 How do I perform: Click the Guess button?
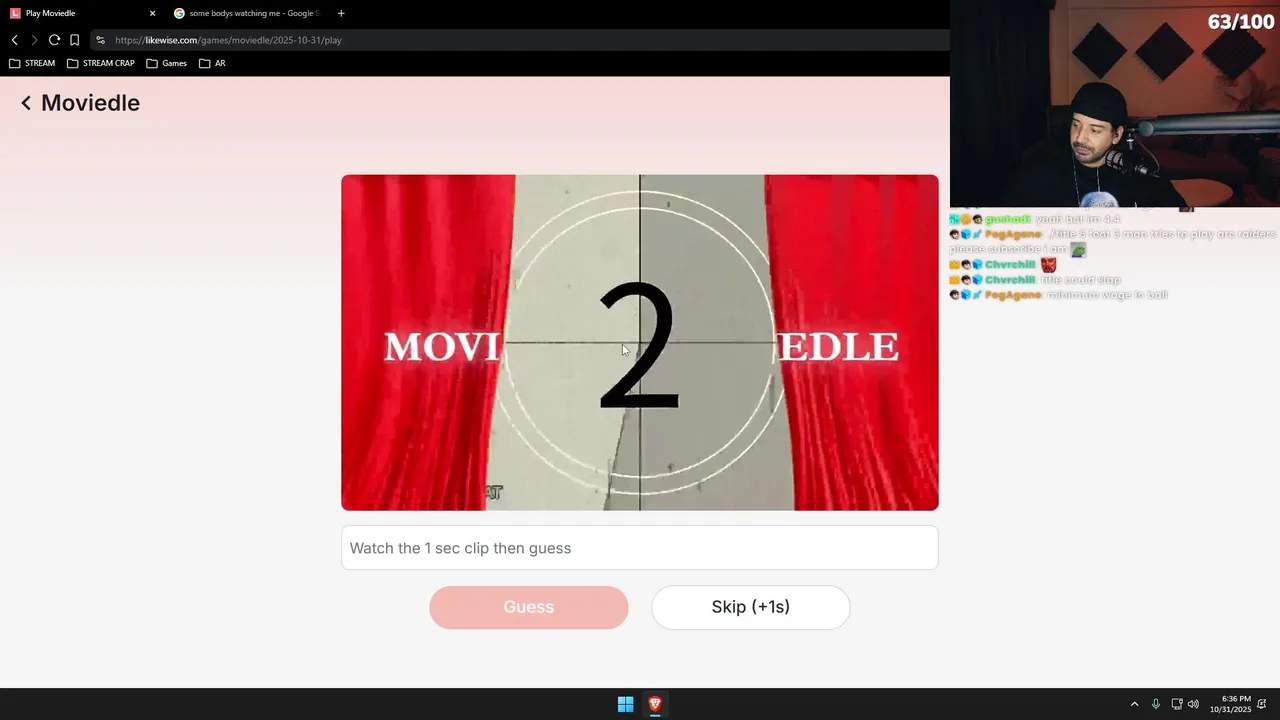click(x=529, y=607)
